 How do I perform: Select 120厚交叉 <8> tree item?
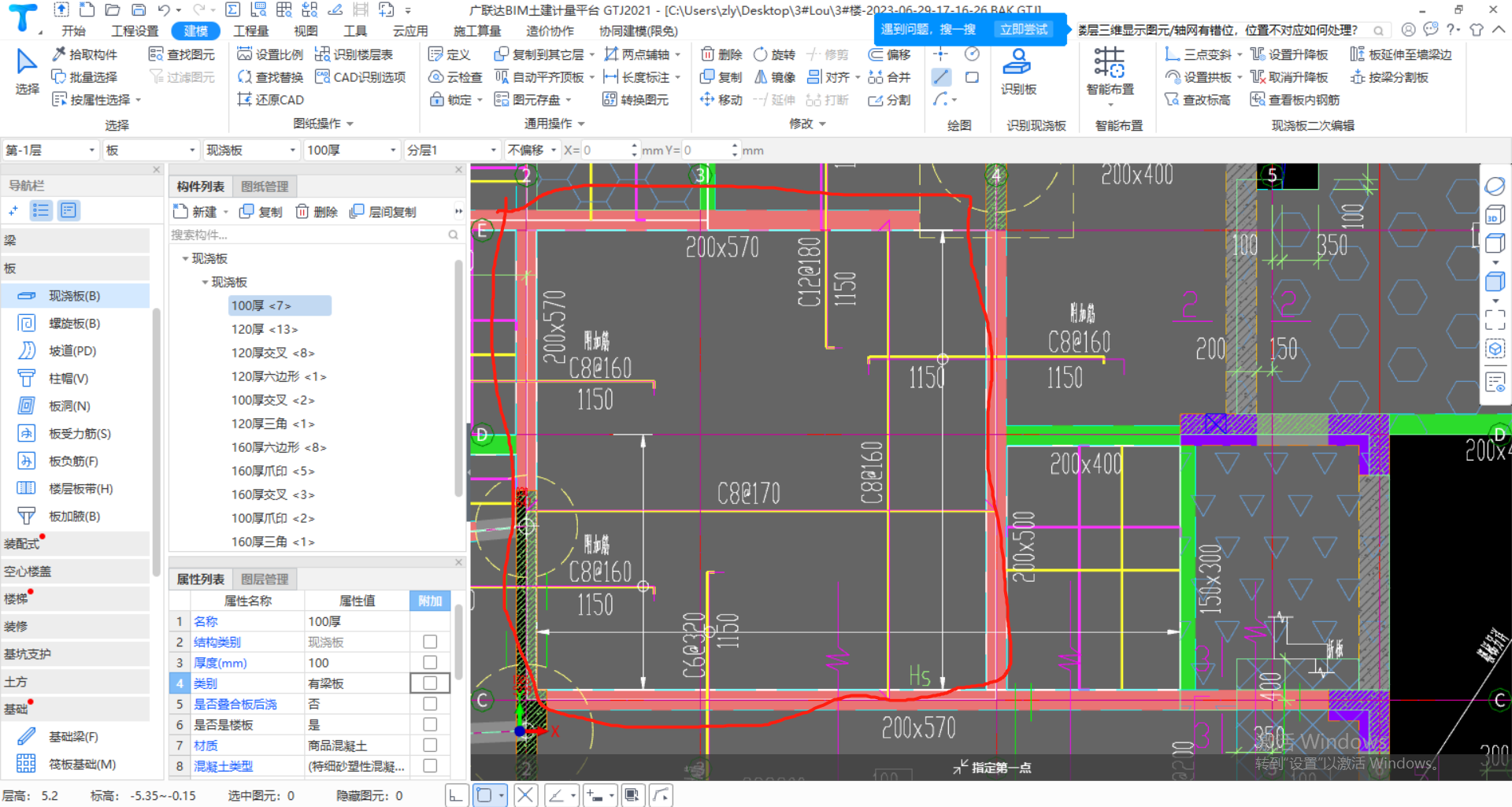point(272,353)
